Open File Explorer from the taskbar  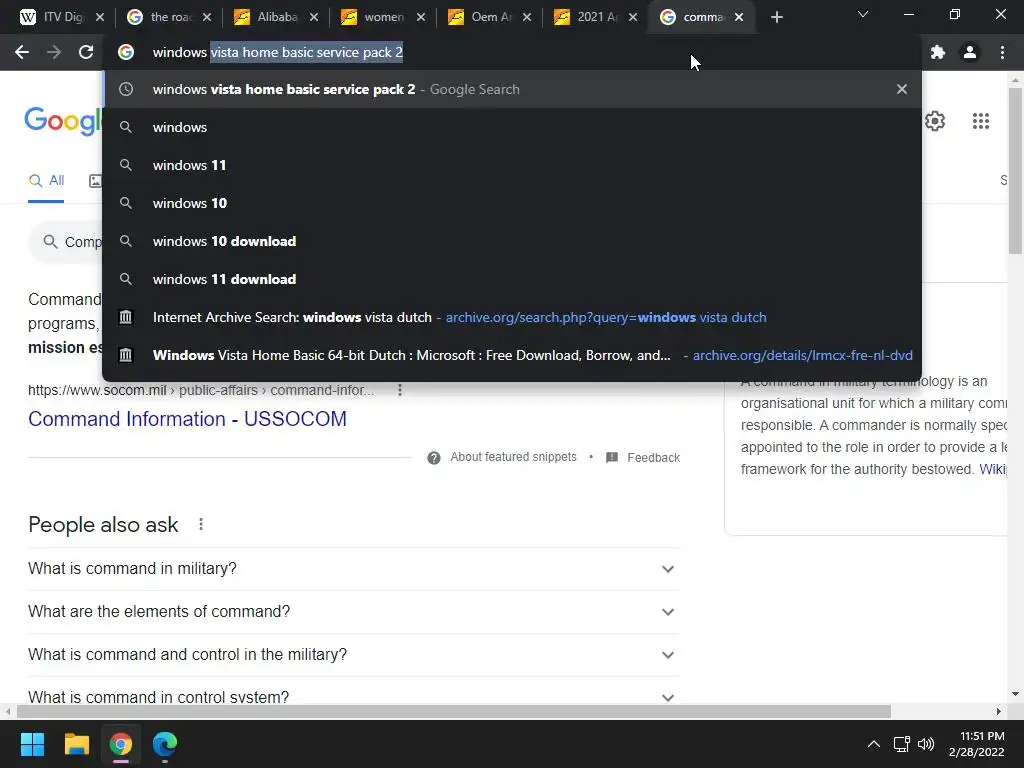click(76, 744)
